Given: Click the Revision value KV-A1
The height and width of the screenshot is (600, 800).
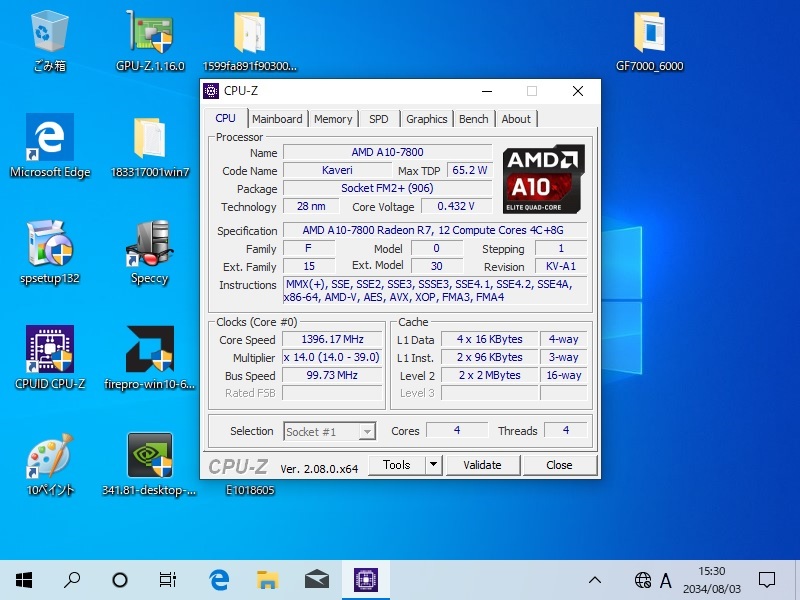Looking at the screenshot, I should 561,266.
